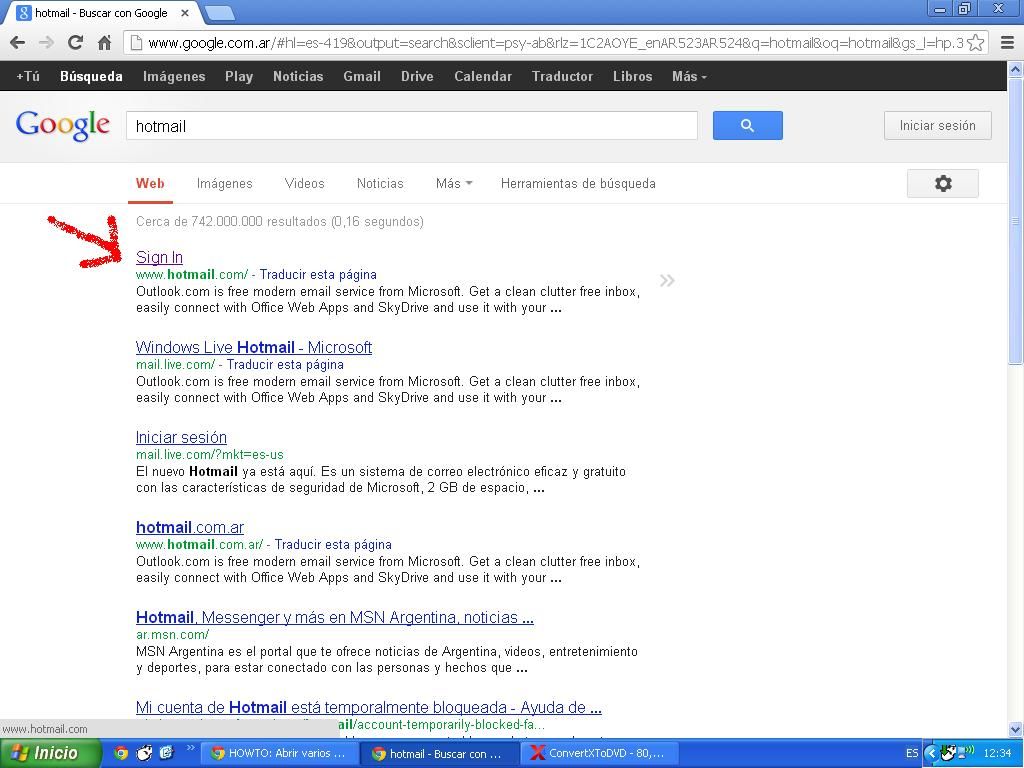Click the vertical scrollbar thumb

point(1016,221)
